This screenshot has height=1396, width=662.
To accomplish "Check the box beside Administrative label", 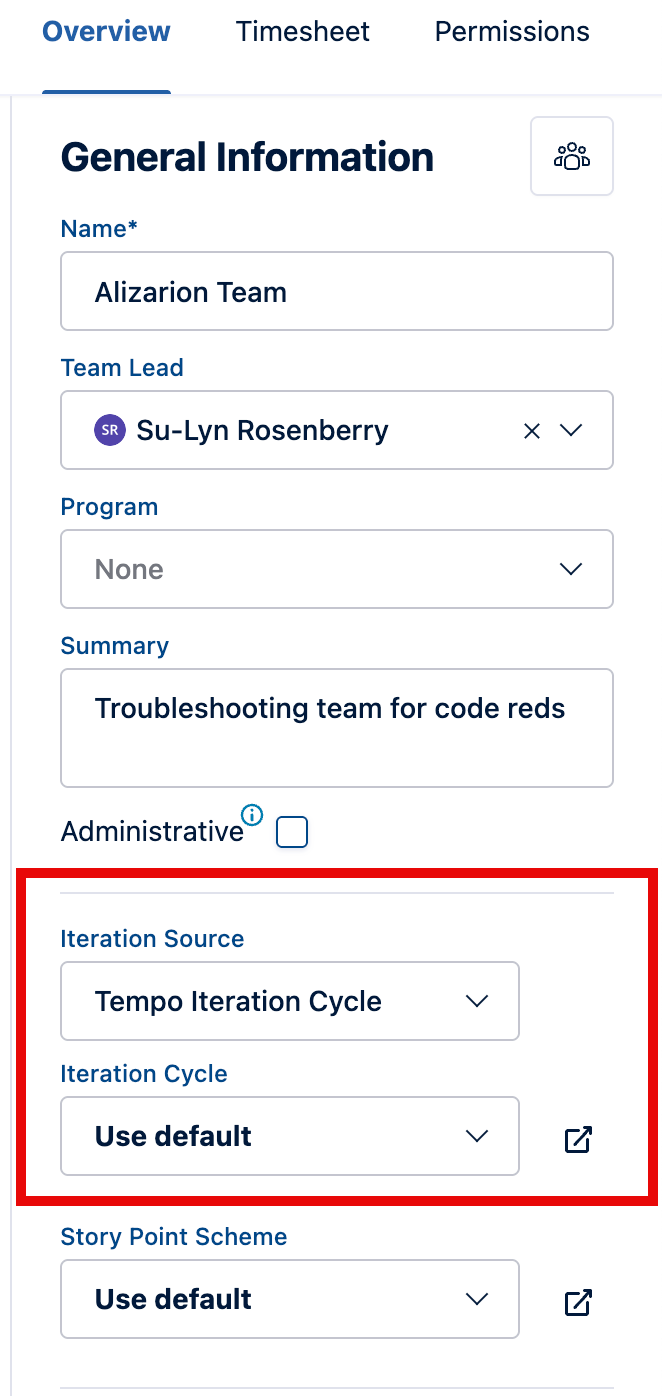I will [x=291, y=831].
